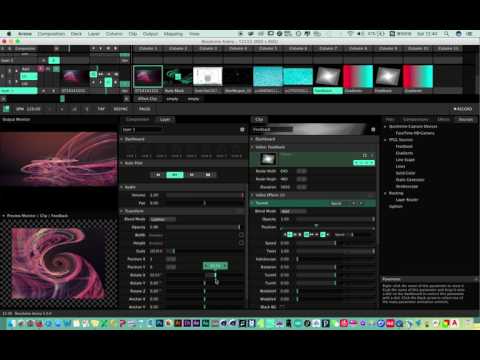Adjust the layer Volume slider

(x=205, y=195)
